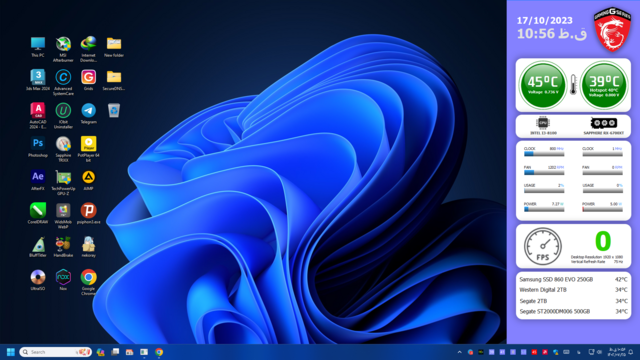Image resolution: width=640 pixels, height=360 pixels.
Task: Open the This PC desktop icon
Action: click(x=38, y=47)
